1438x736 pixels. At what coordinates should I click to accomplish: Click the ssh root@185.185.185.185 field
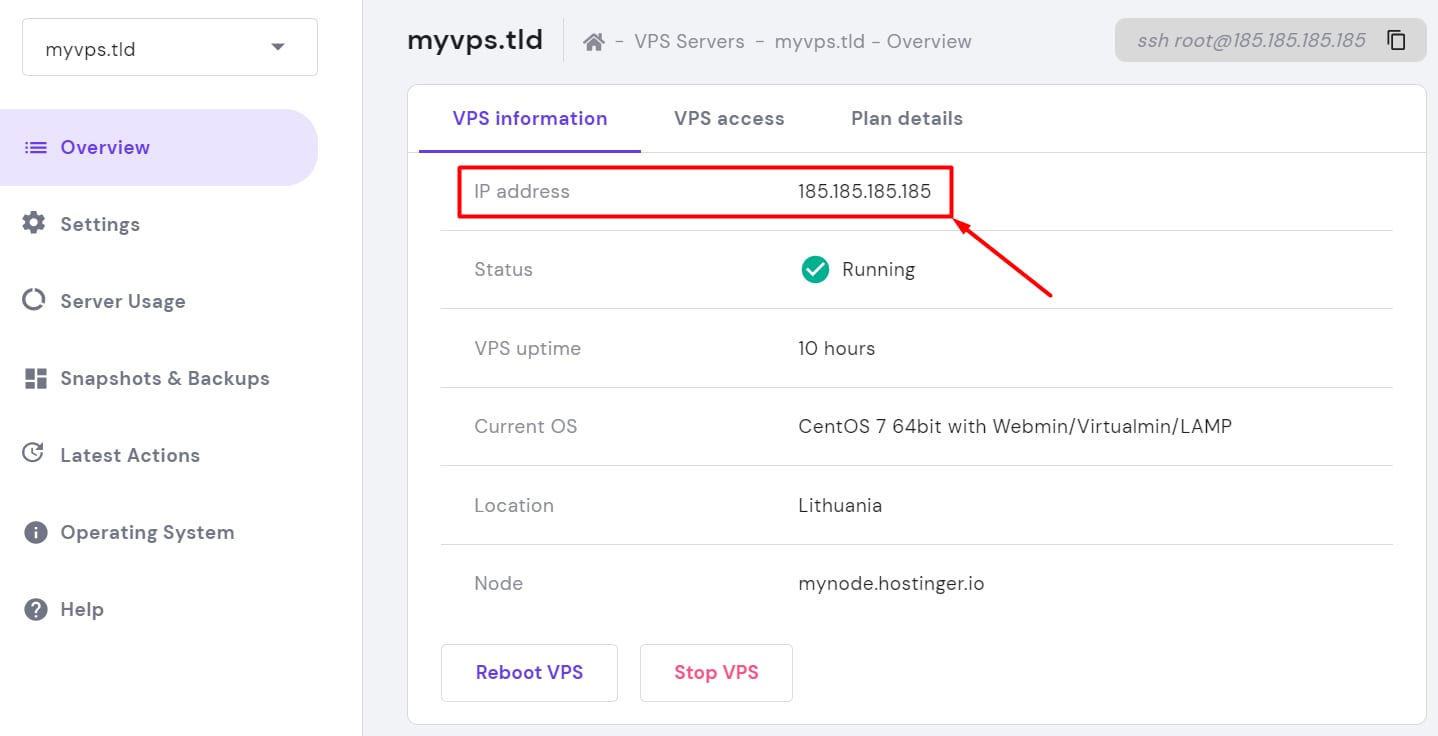(1250, 41)
